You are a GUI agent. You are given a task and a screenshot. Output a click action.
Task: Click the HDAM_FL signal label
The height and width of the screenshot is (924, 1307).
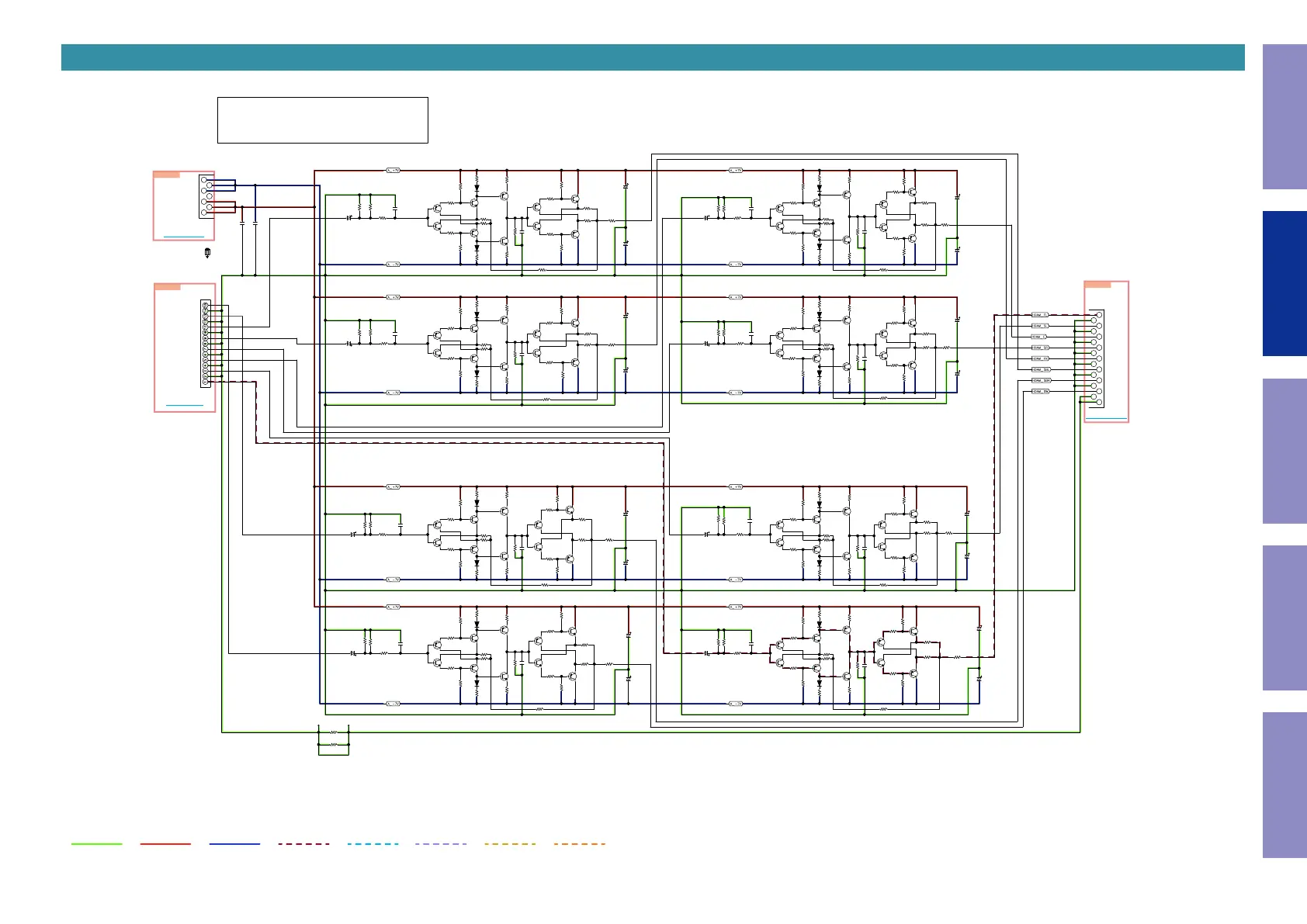(x=1041, y=315)
